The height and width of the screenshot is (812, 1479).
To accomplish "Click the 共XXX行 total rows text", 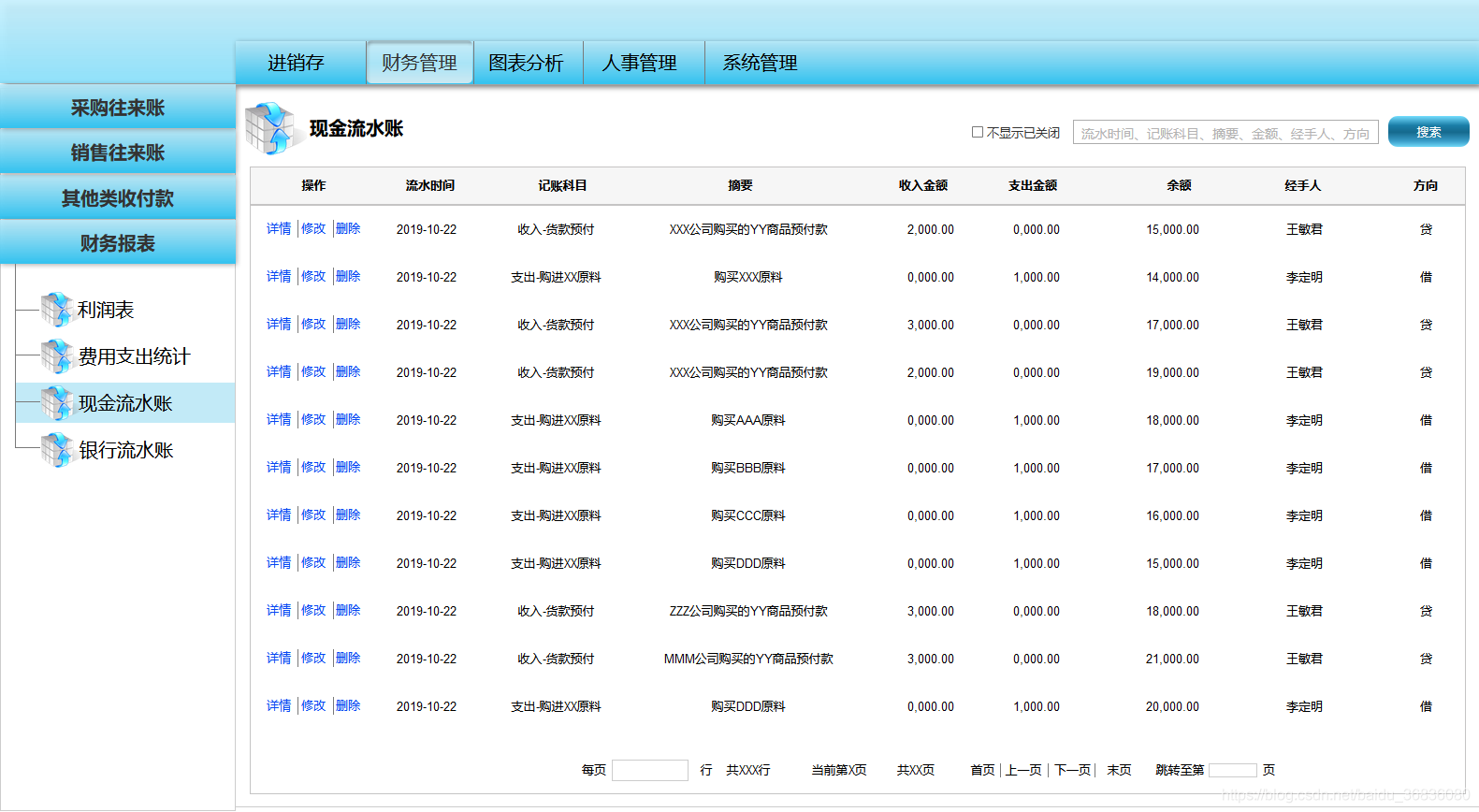I will coord(748,770).
